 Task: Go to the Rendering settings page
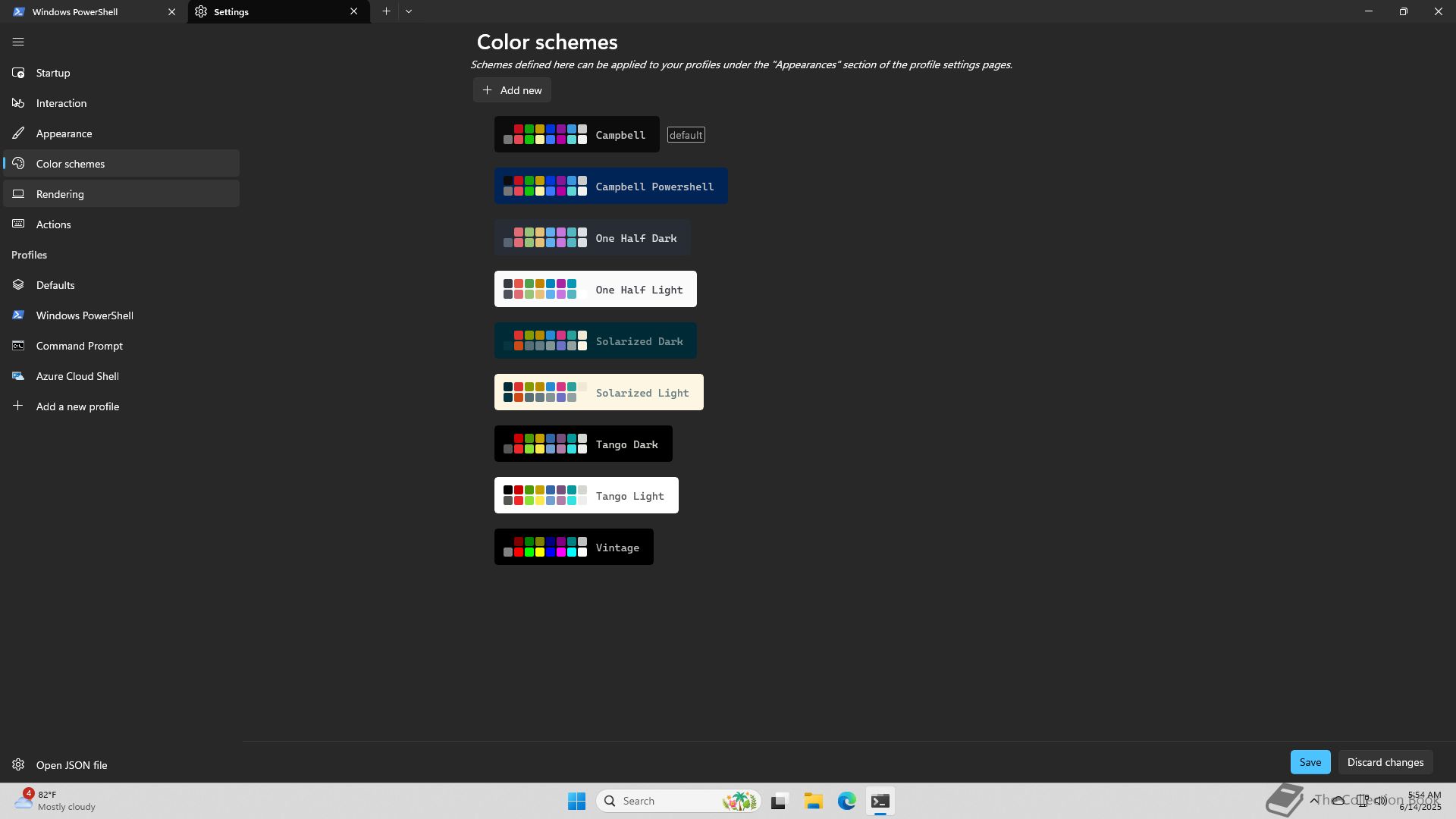(60, 194)
